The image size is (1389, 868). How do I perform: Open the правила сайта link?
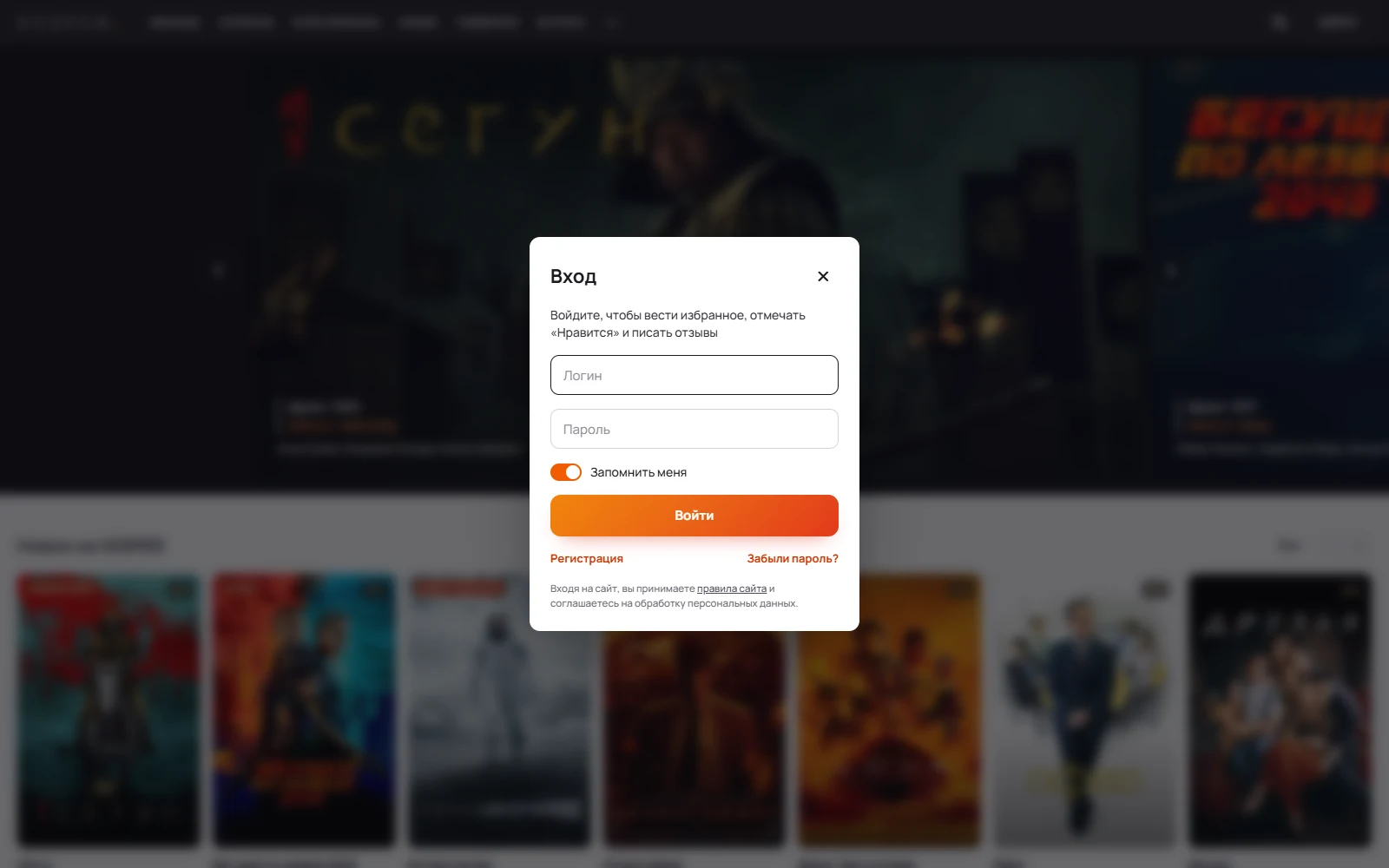pyautogui.click(x=732, y=589)
